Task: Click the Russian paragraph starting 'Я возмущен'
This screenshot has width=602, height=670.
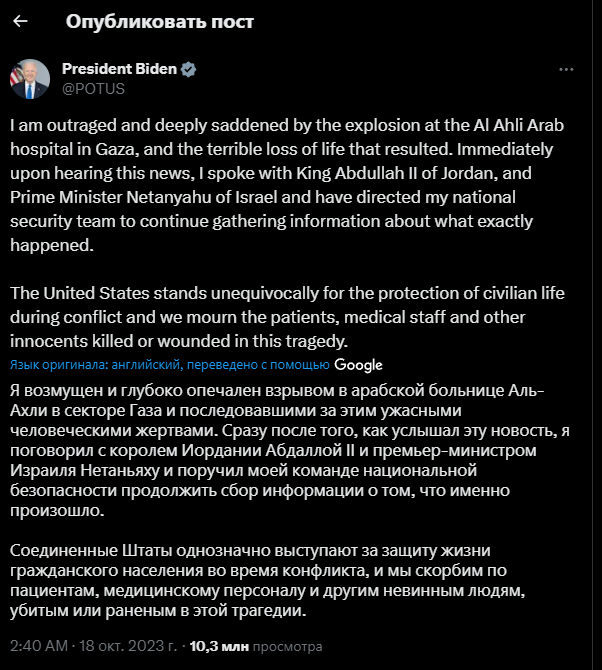Action: click(x=280, y=451)
